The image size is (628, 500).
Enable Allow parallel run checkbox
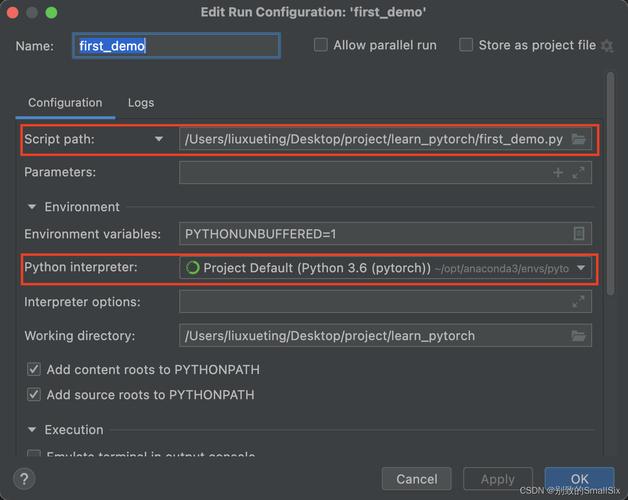tap(320, 45)
